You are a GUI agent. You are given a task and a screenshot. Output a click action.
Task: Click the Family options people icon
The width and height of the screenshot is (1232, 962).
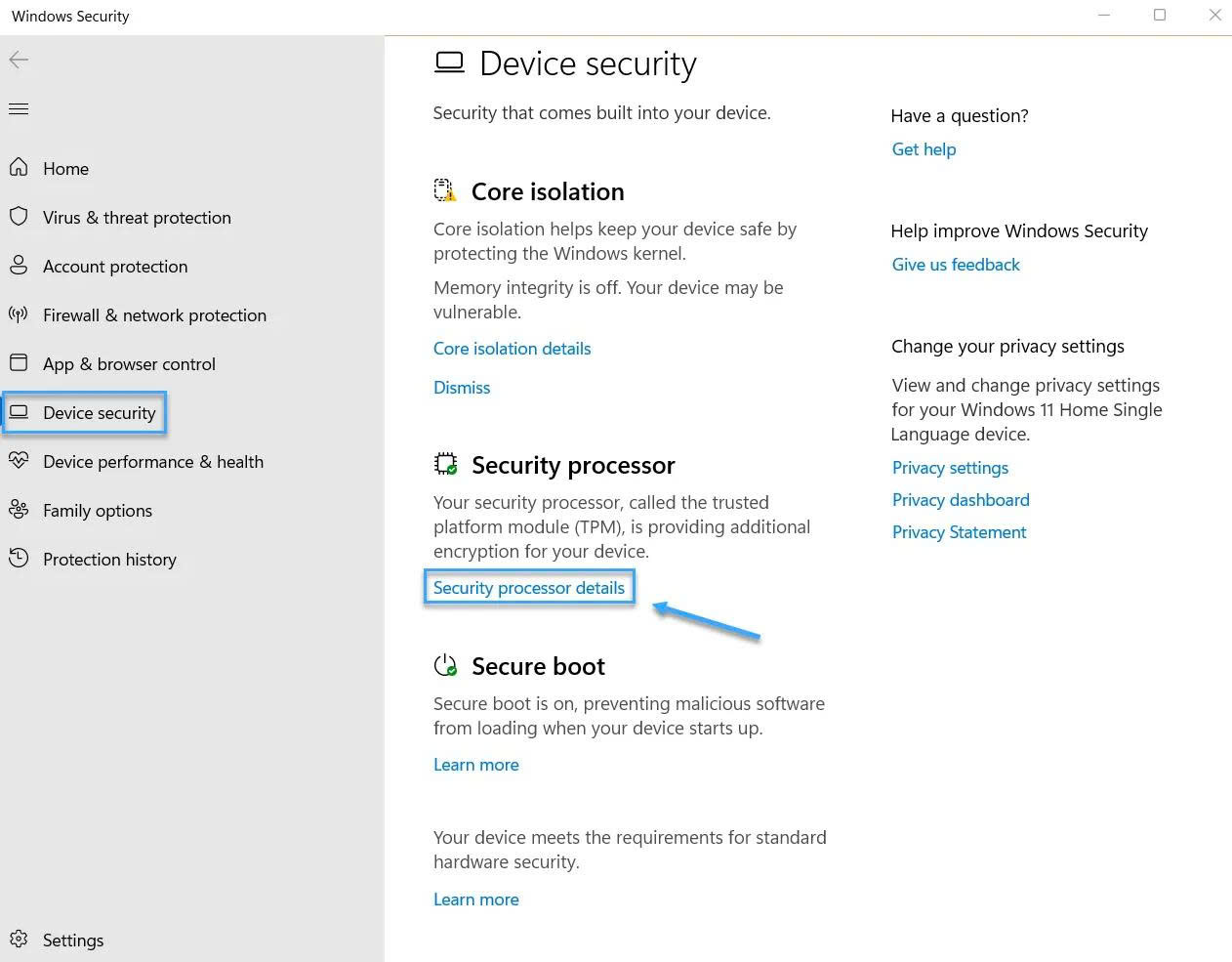19,510
